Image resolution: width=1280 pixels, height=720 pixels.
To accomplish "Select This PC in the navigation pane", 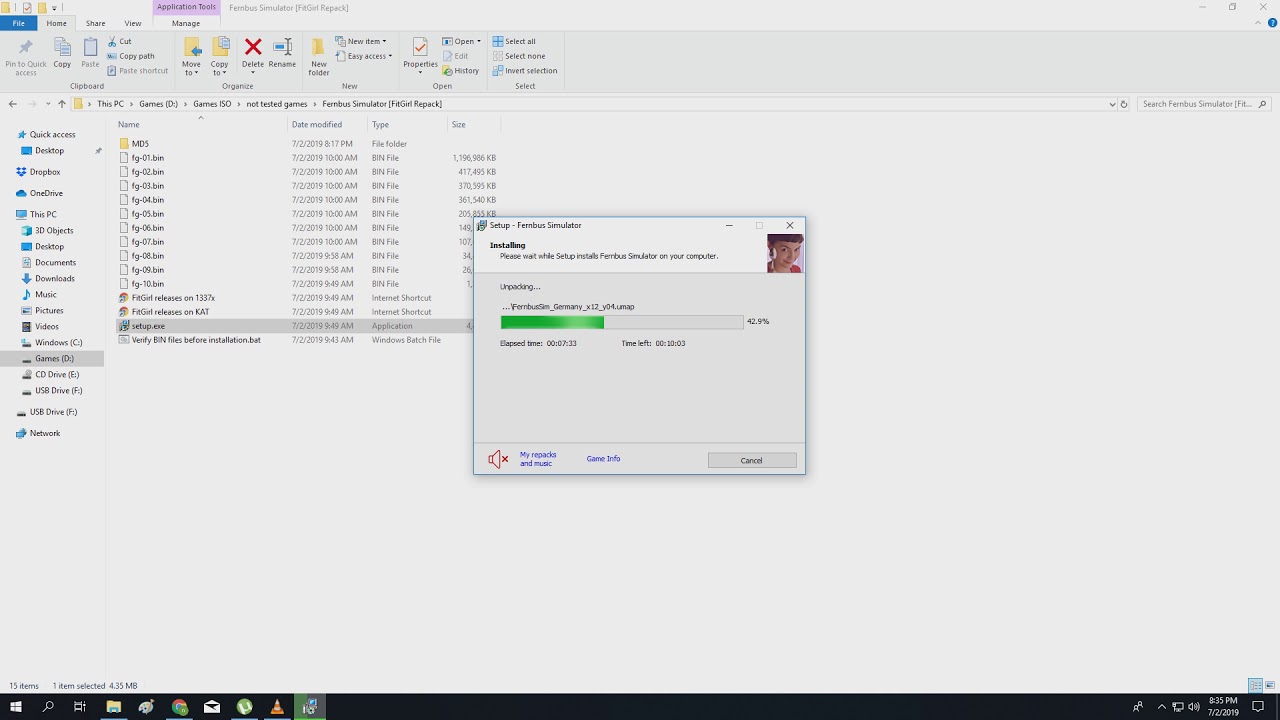I will (x=43, y=215).
